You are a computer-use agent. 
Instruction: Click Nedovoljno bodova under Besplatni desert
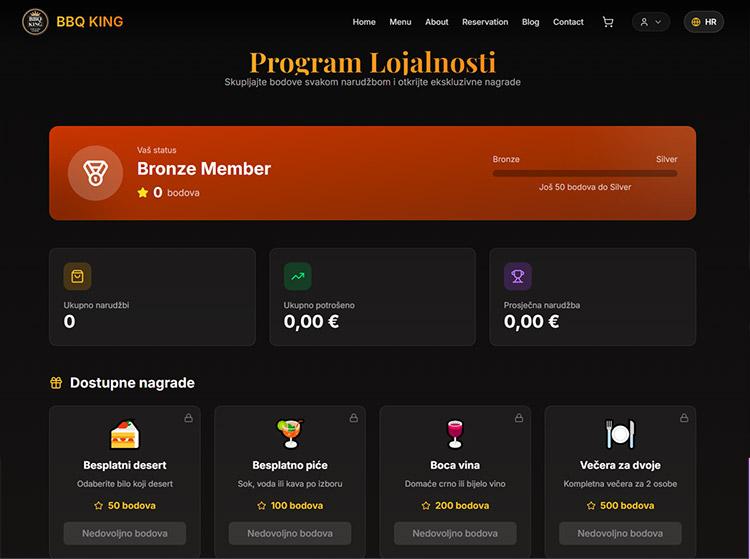124,533
